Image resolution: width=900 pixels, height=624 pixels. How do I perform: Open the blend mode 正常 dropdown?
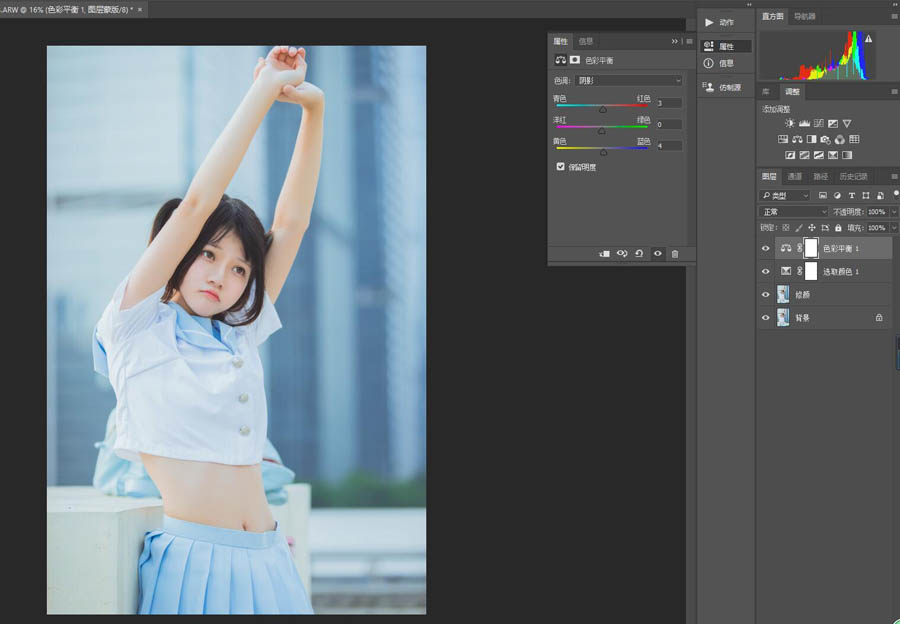click(795, 212)
